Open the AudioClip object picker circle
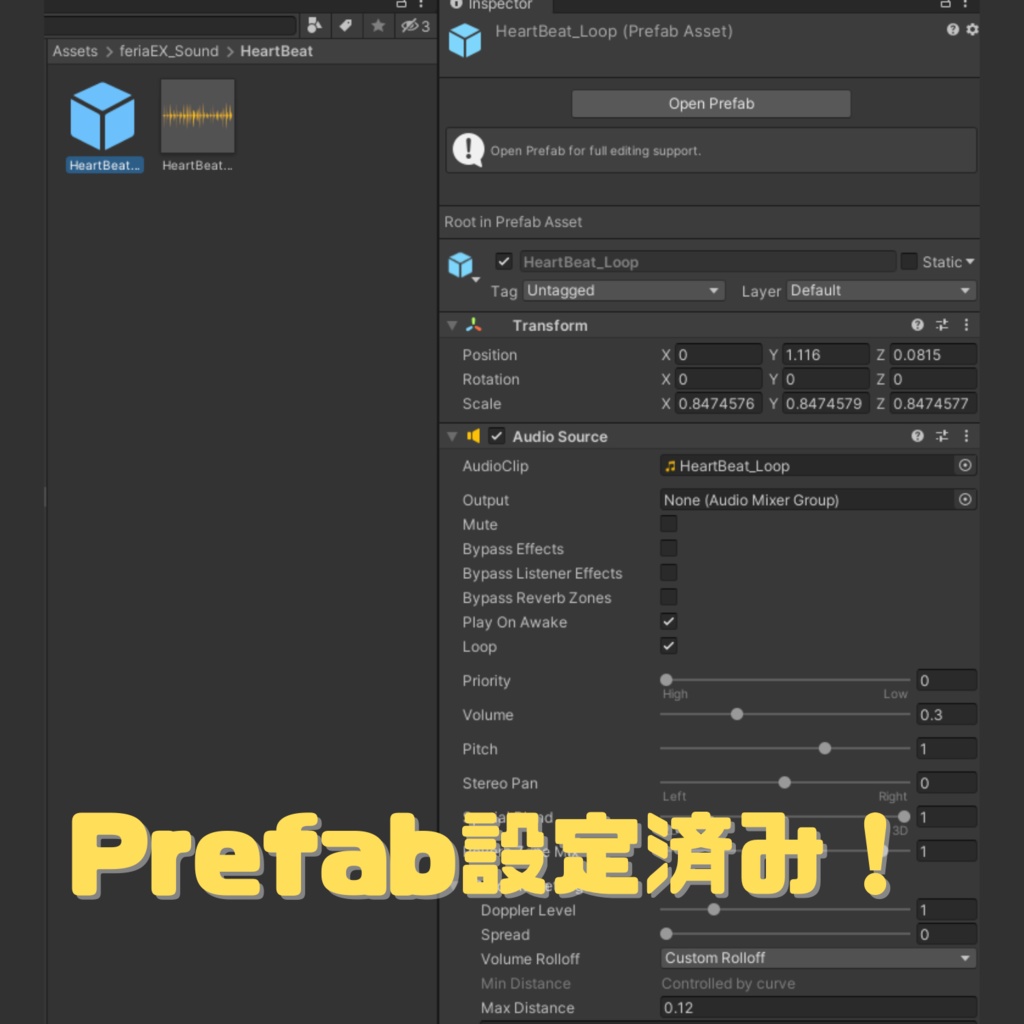This screenshot has width=1024, height=1024. 965,465
